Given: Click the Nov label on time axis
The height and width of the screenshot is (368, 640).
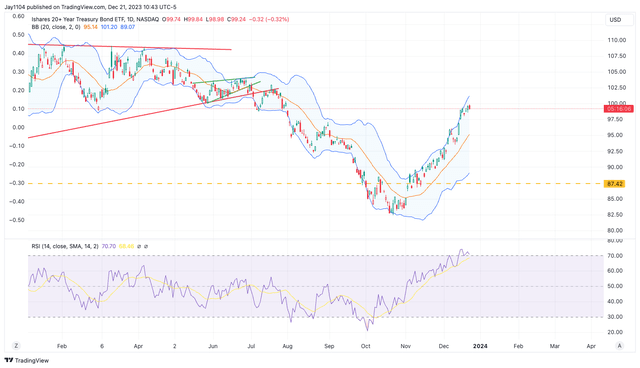Looking at the screenshot, I should coord(405,346).
